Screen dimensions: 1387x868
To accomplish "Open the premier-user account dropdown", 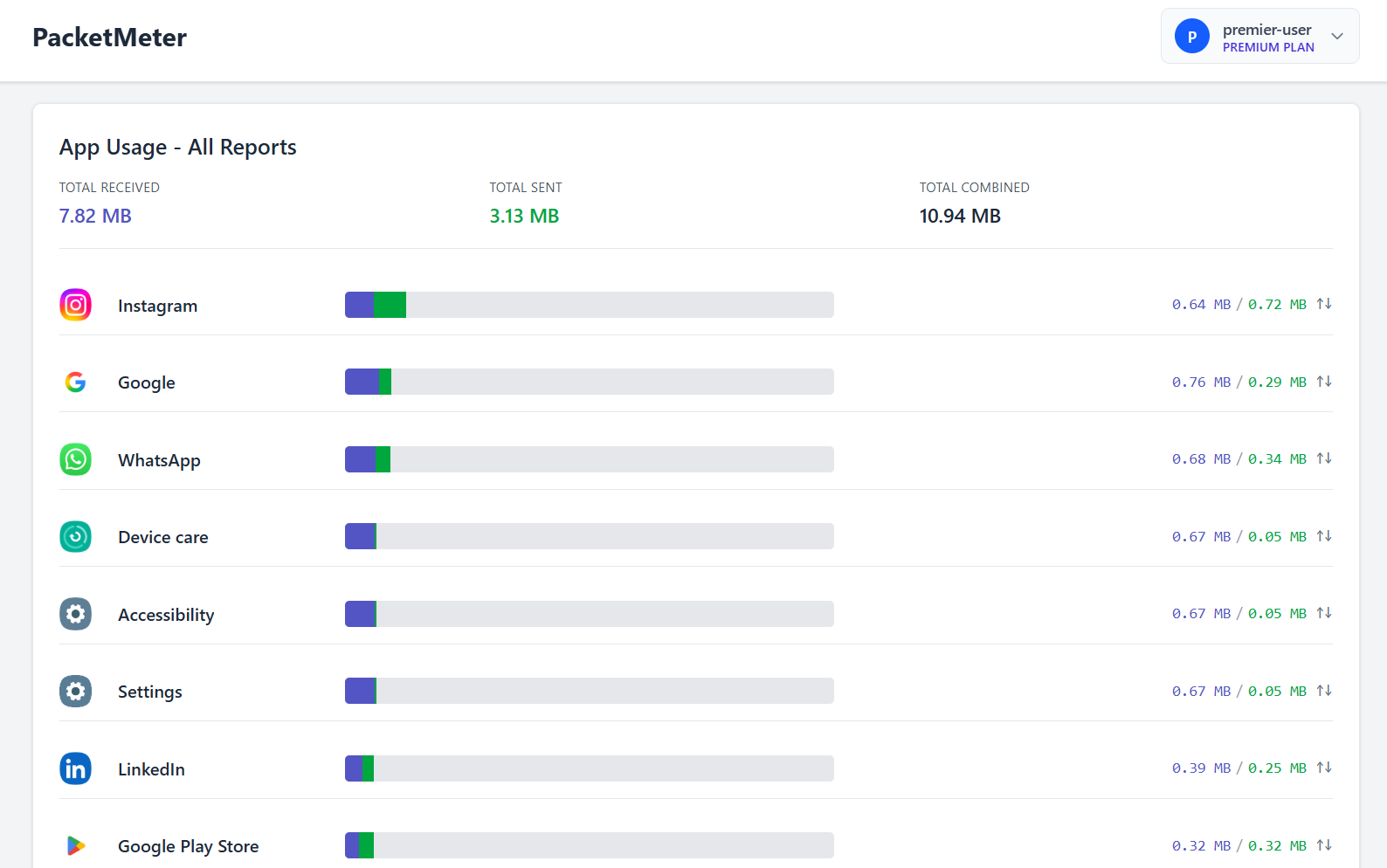I will [1259, 36].
